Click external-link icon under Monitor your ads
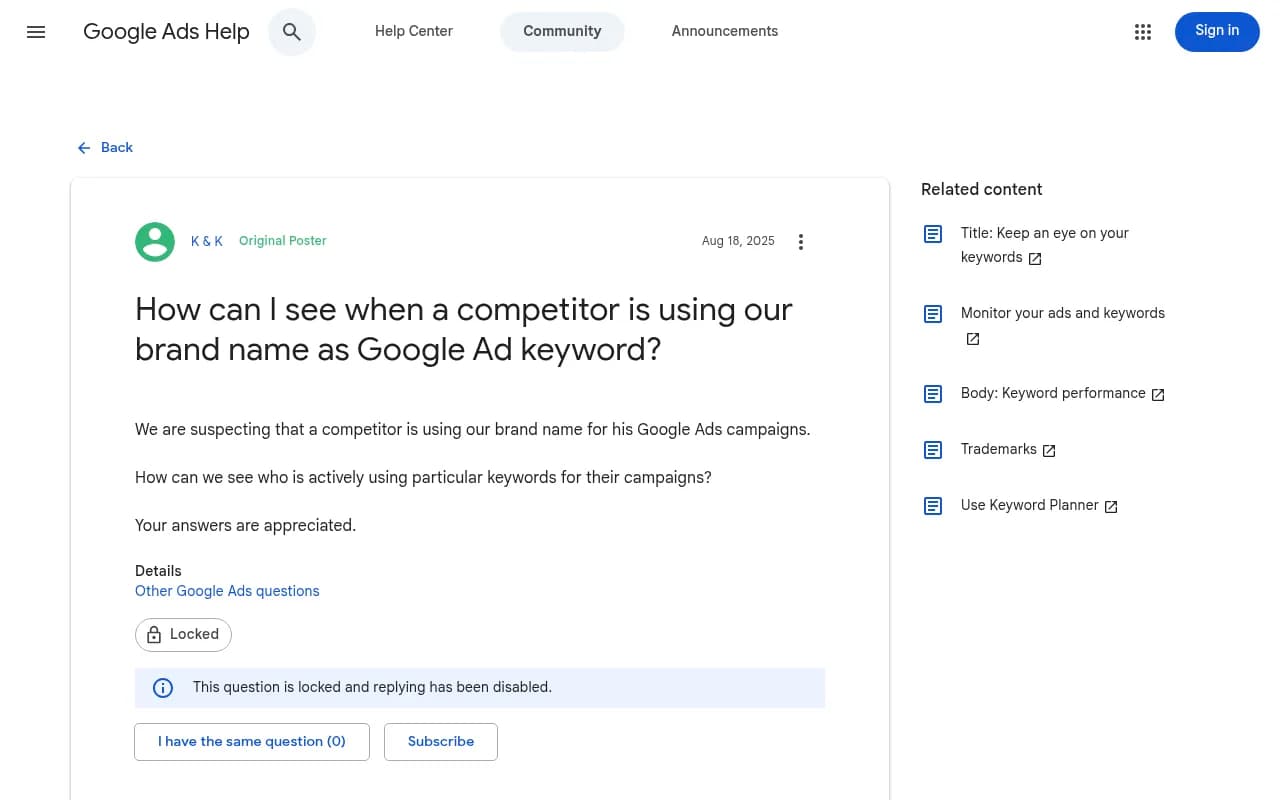 (973, 339)
